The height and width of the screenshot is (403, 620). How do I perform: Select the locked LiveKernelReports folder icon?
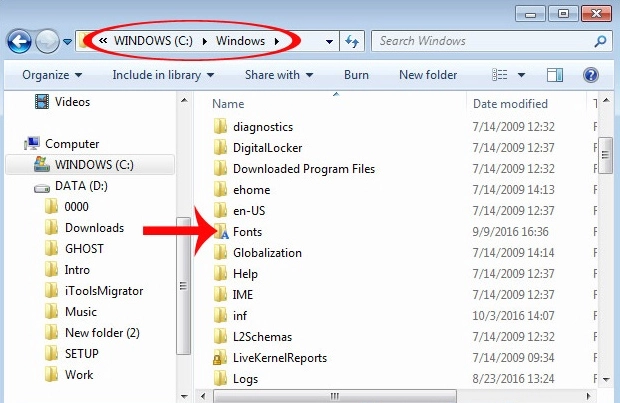[220, 358]
